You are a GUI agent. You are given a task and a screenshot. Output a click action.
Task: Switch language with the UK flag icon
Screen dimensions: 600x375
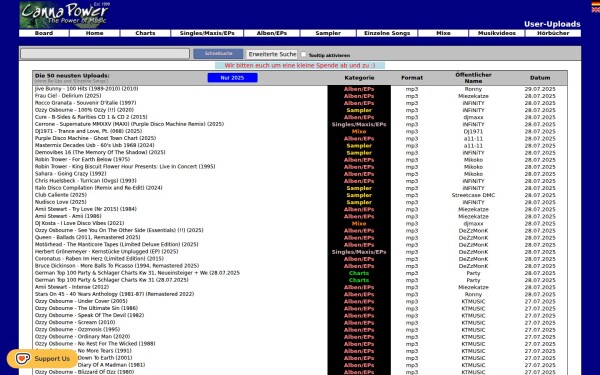(x=596, y=10)
